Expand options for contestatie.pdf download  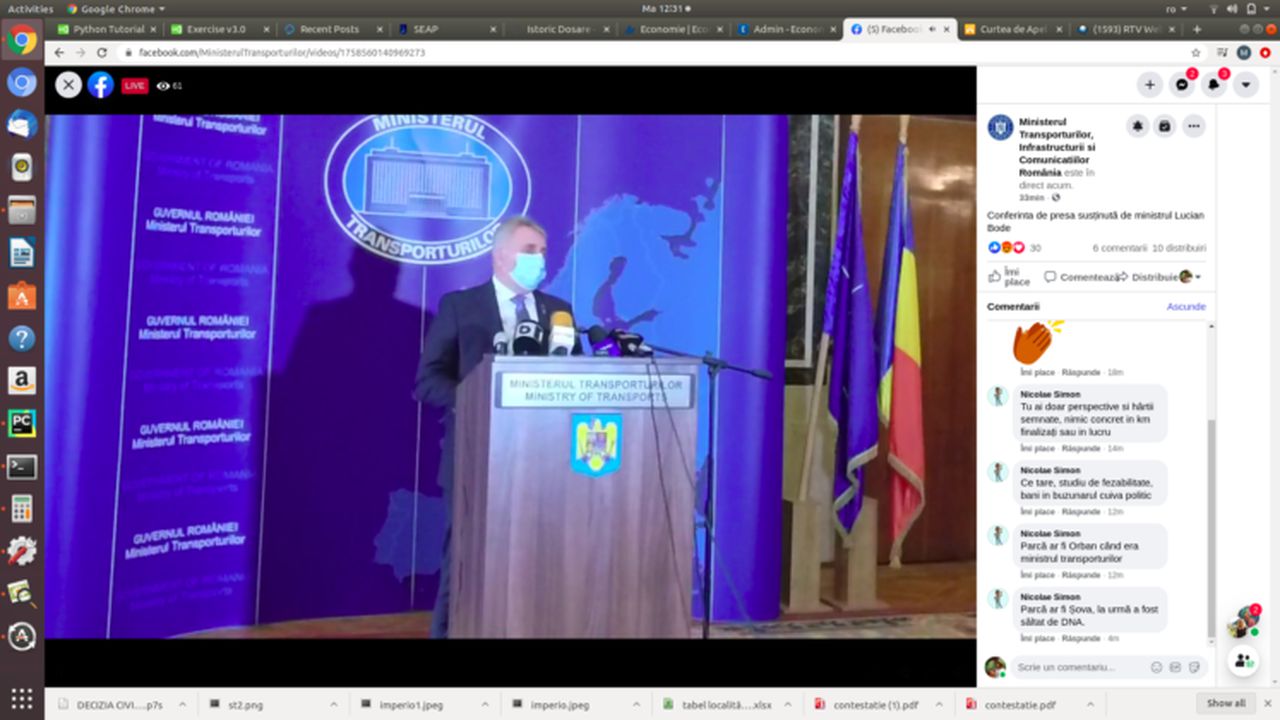(x=1090, y=704)
